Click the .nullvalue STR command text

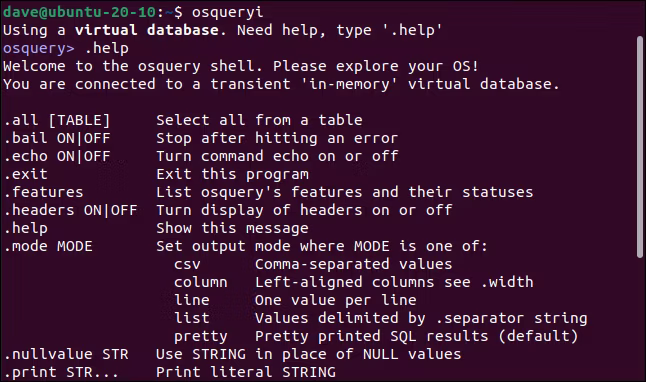66,354
